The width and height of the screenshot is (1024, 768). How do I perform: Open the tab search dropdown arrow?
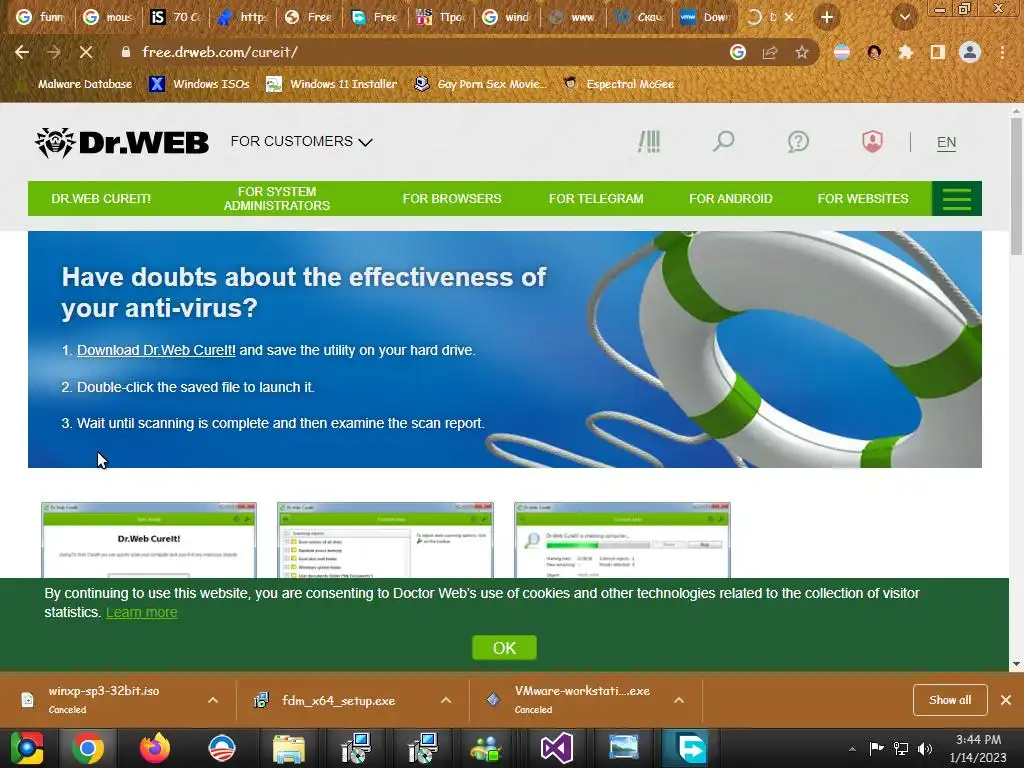[904, 17]
